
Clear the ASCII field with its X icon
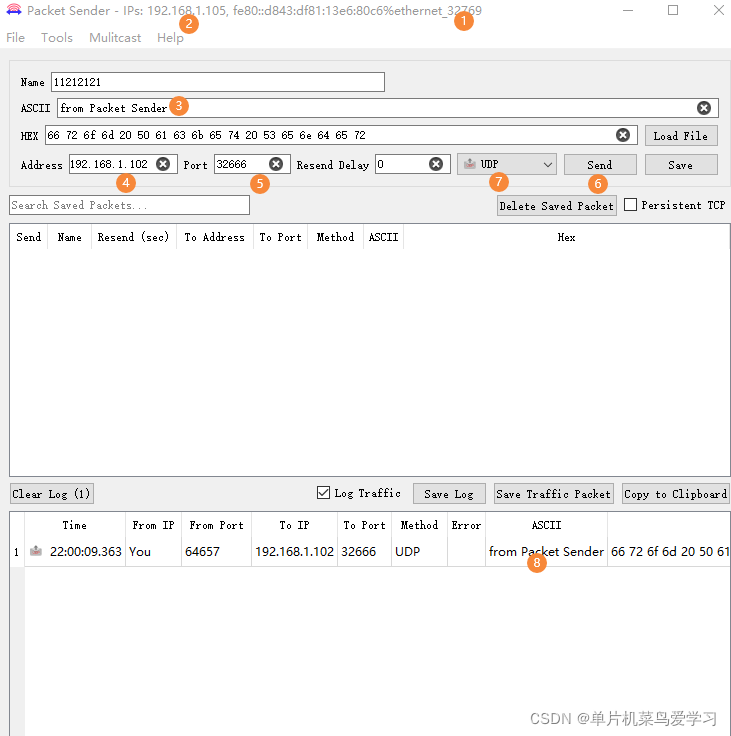click(703, 108)
